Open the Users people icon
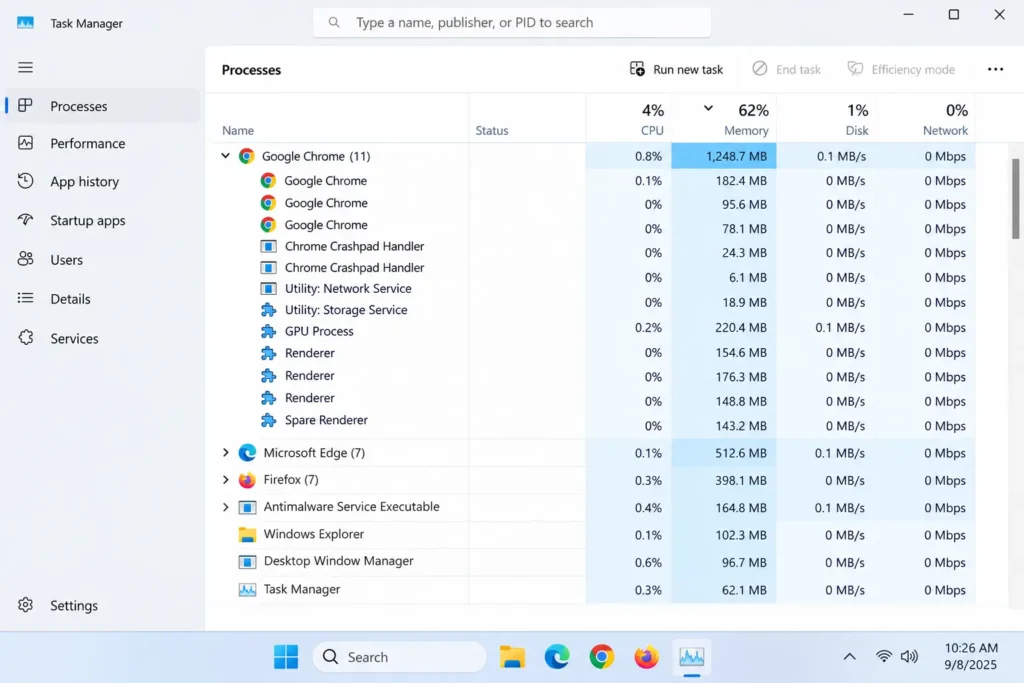 (x=25, y=259)
